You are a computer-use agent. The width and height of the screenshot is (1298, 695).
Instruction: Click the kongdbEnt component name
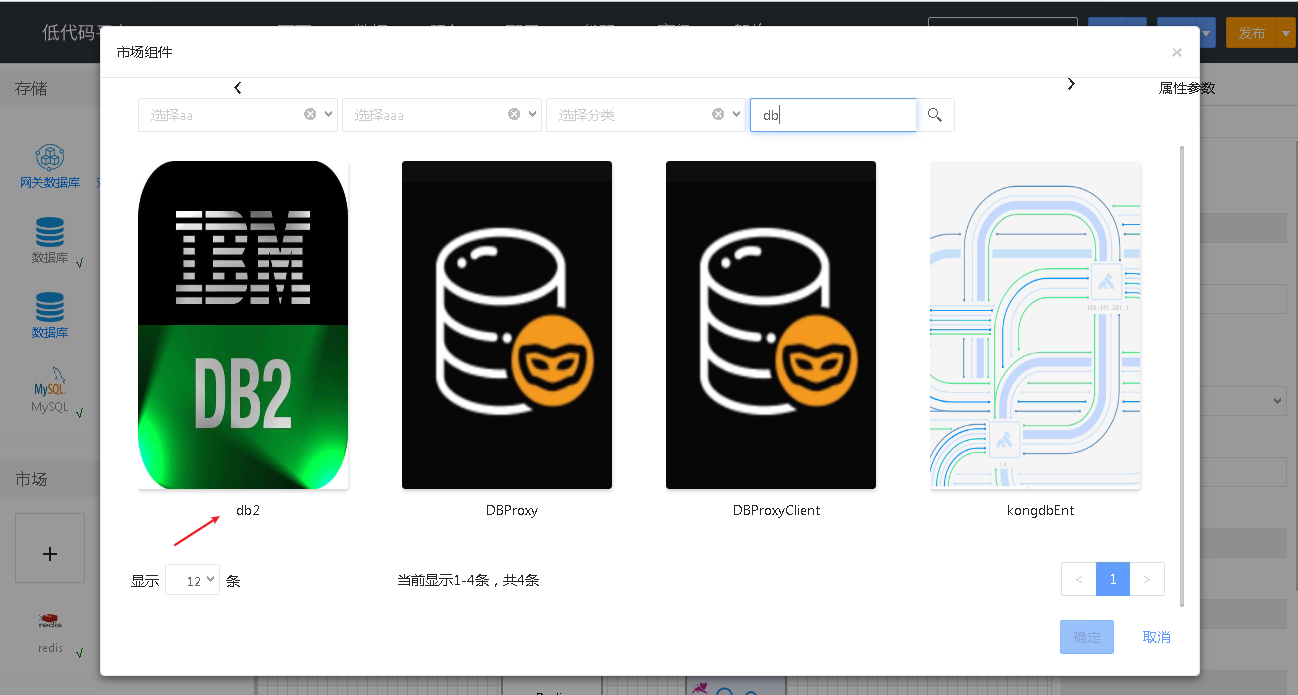tap(1040, 510)
